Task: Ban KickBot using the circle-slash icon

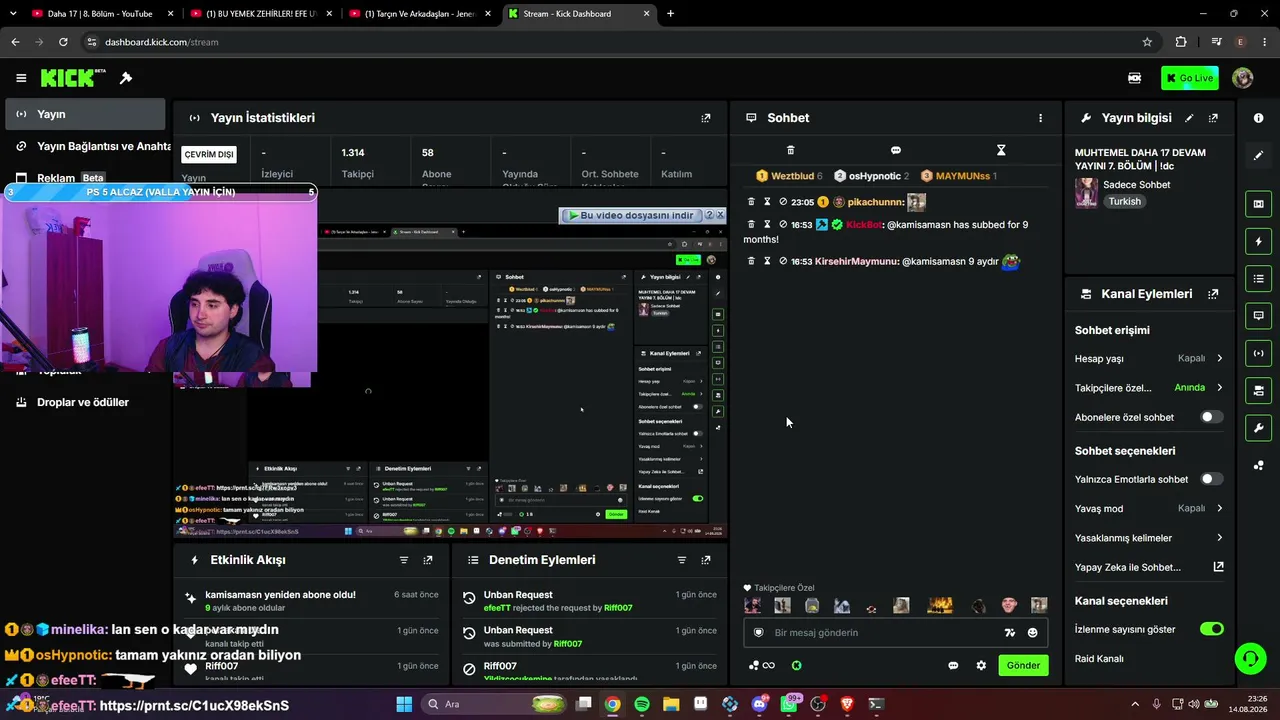Action: click(x=783, y=225)
